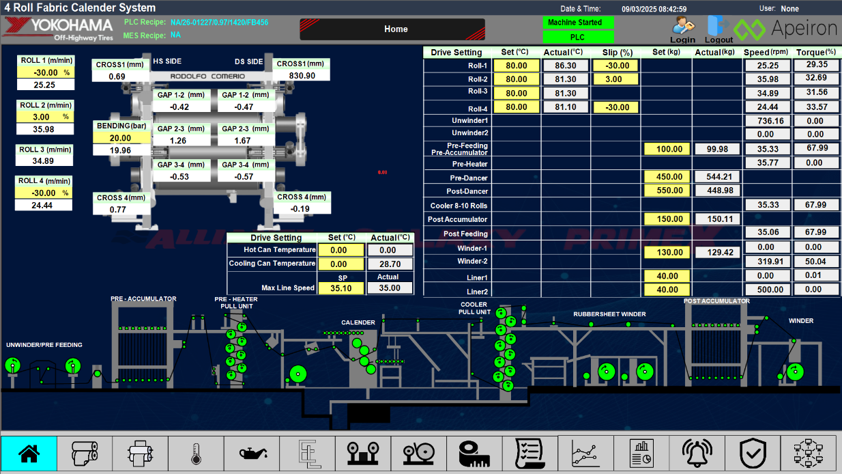Open the Home screen from bottom navigation
The height and width of the screenshot is (474, 842).
29,454
